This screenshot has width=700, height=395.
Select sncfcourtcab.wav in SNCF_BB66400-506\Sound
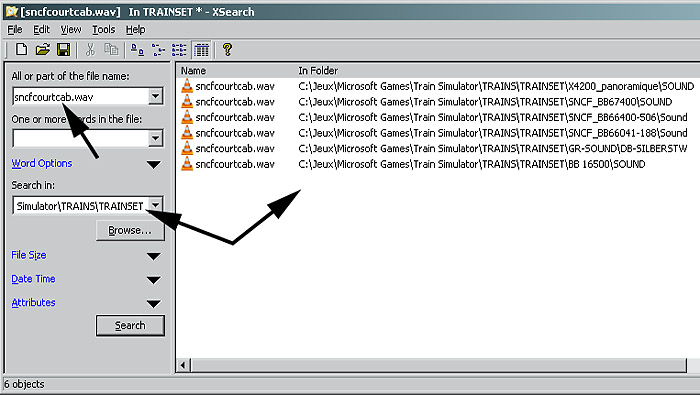[235, 117]
